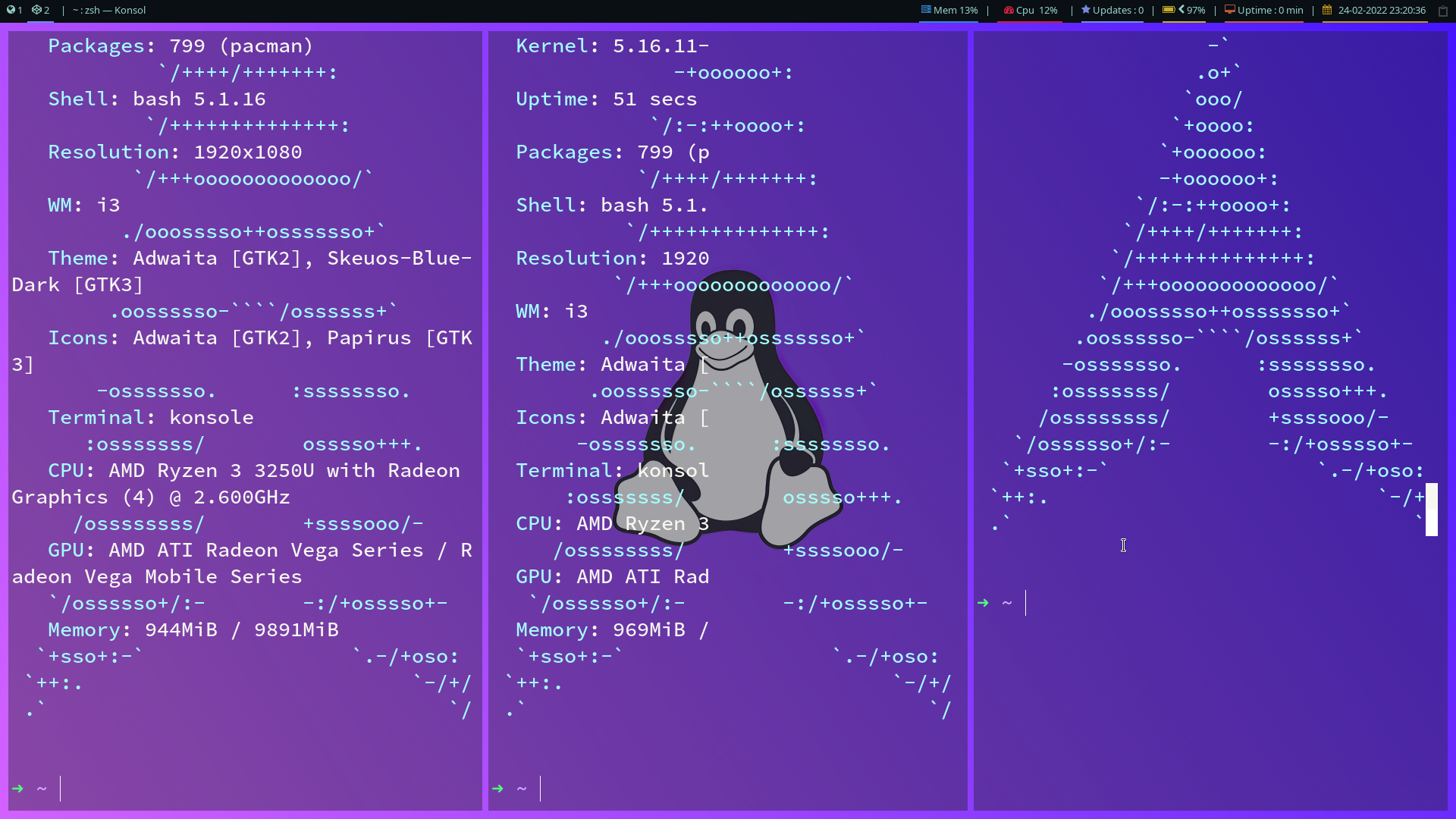Click the Mem 13% memory indicator
1456x819 pixels.
point(949,10)
